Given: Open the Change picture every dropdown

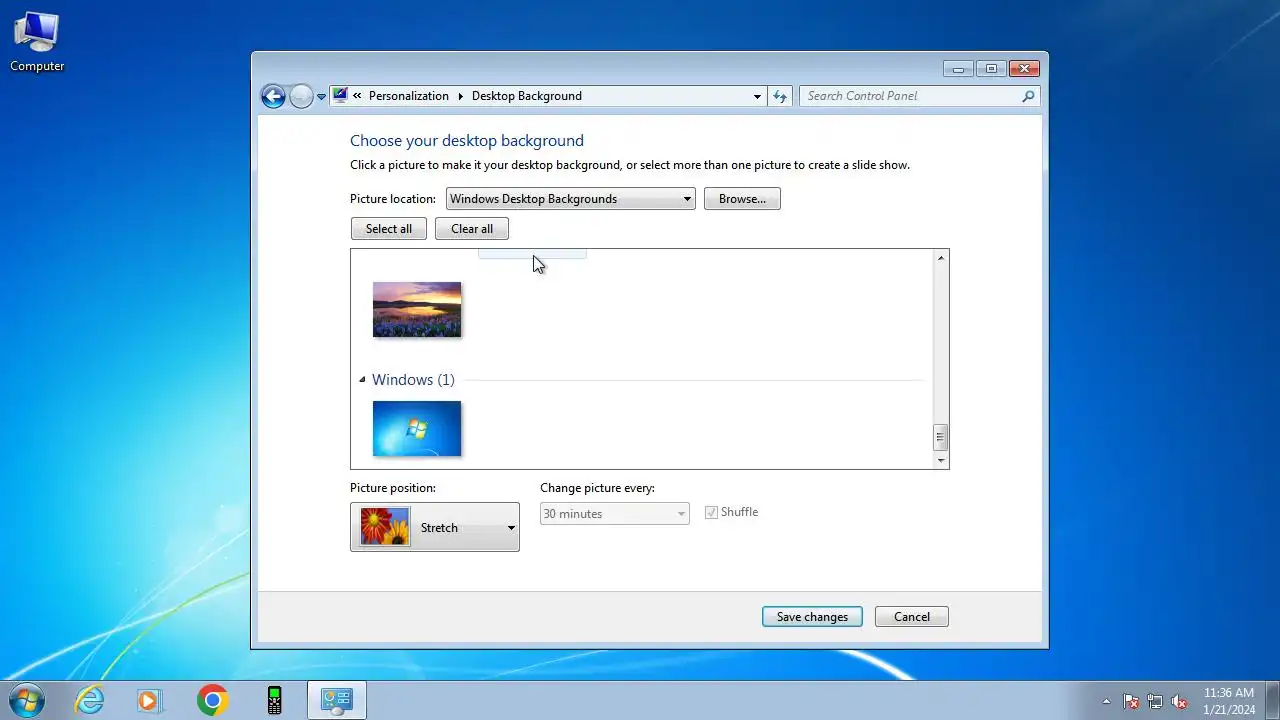Looking at the screenshot, I should (x=615, y=514).
